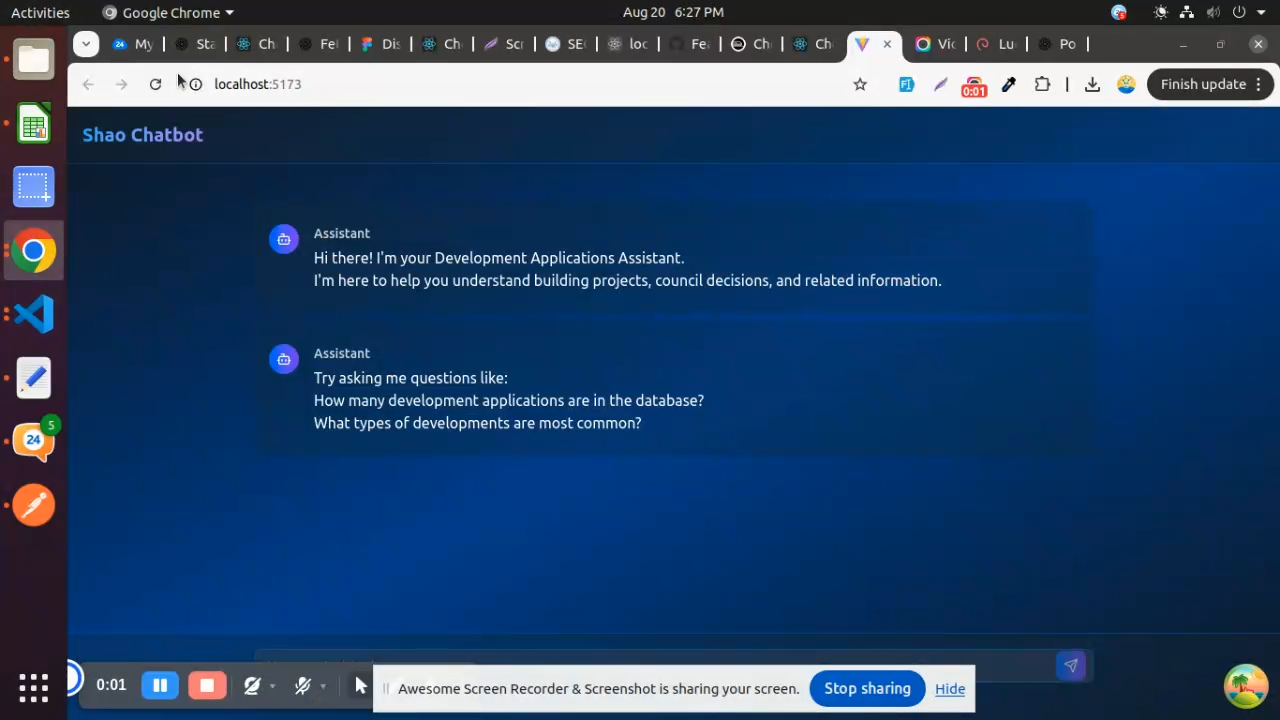This screenshot has height=720, width=1280.
Task: Toggle the microphone mute in recorder bar
Action: [x=303, y=686]
